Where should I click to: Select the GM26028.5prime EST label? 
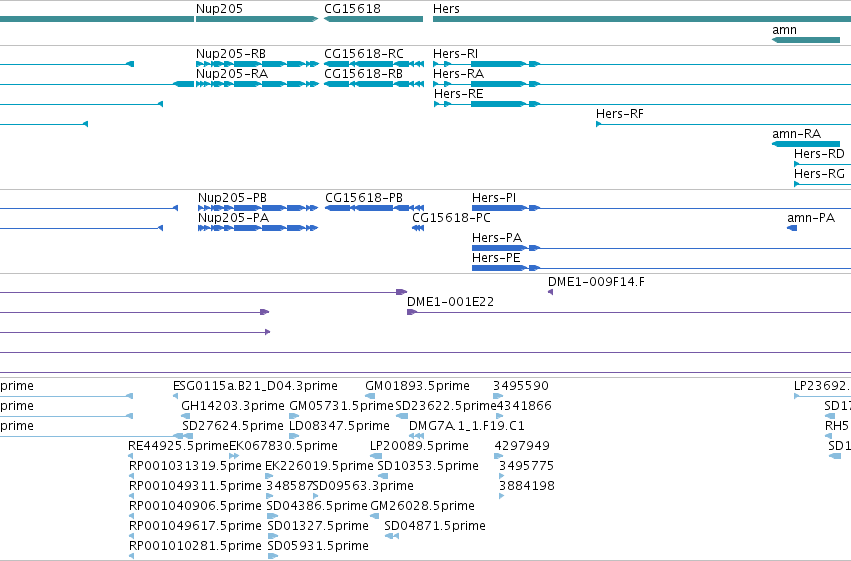coord(422,506)
